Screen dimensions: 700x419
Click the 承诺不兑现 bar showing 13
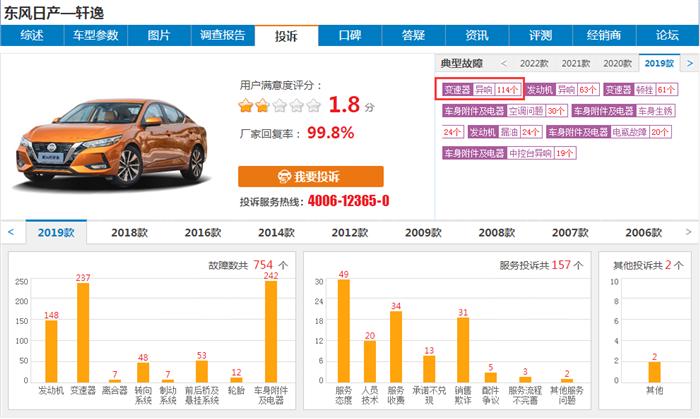click(x=429, y=369)
